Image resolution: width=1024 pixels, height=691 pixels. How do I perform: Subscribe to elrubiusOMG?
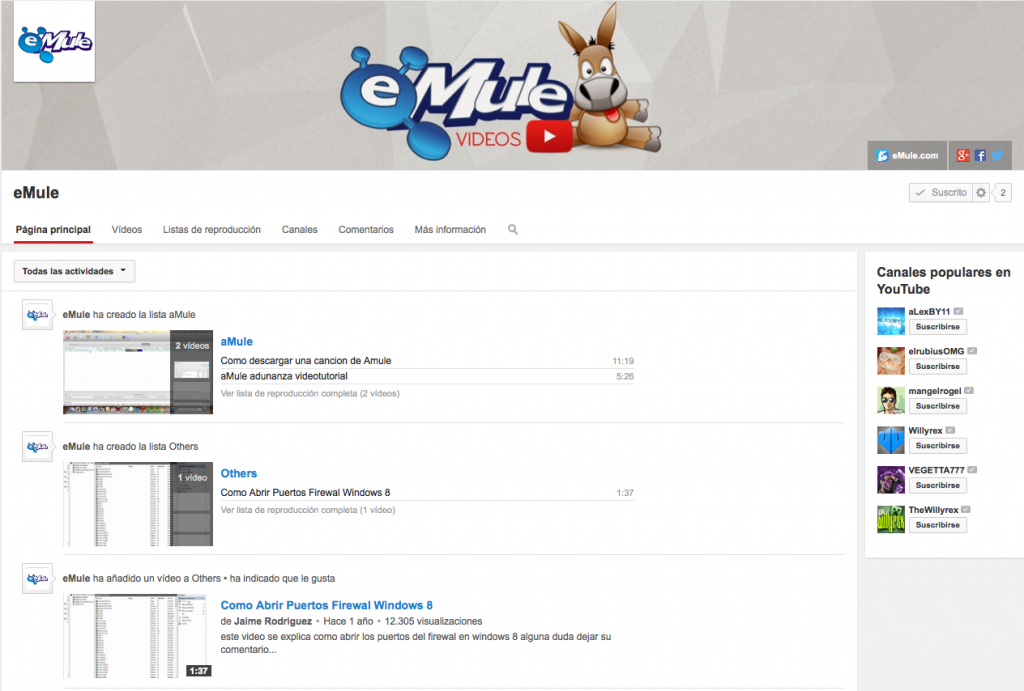pyautogui.click(x=938, y=366)
